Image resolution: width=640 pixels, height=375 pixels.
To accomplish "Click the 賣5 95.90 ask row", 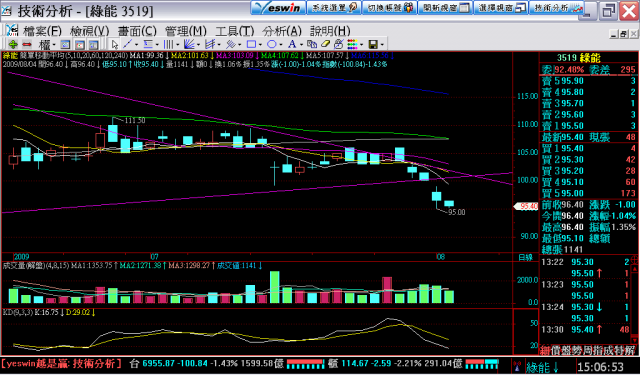I will 589,81.
